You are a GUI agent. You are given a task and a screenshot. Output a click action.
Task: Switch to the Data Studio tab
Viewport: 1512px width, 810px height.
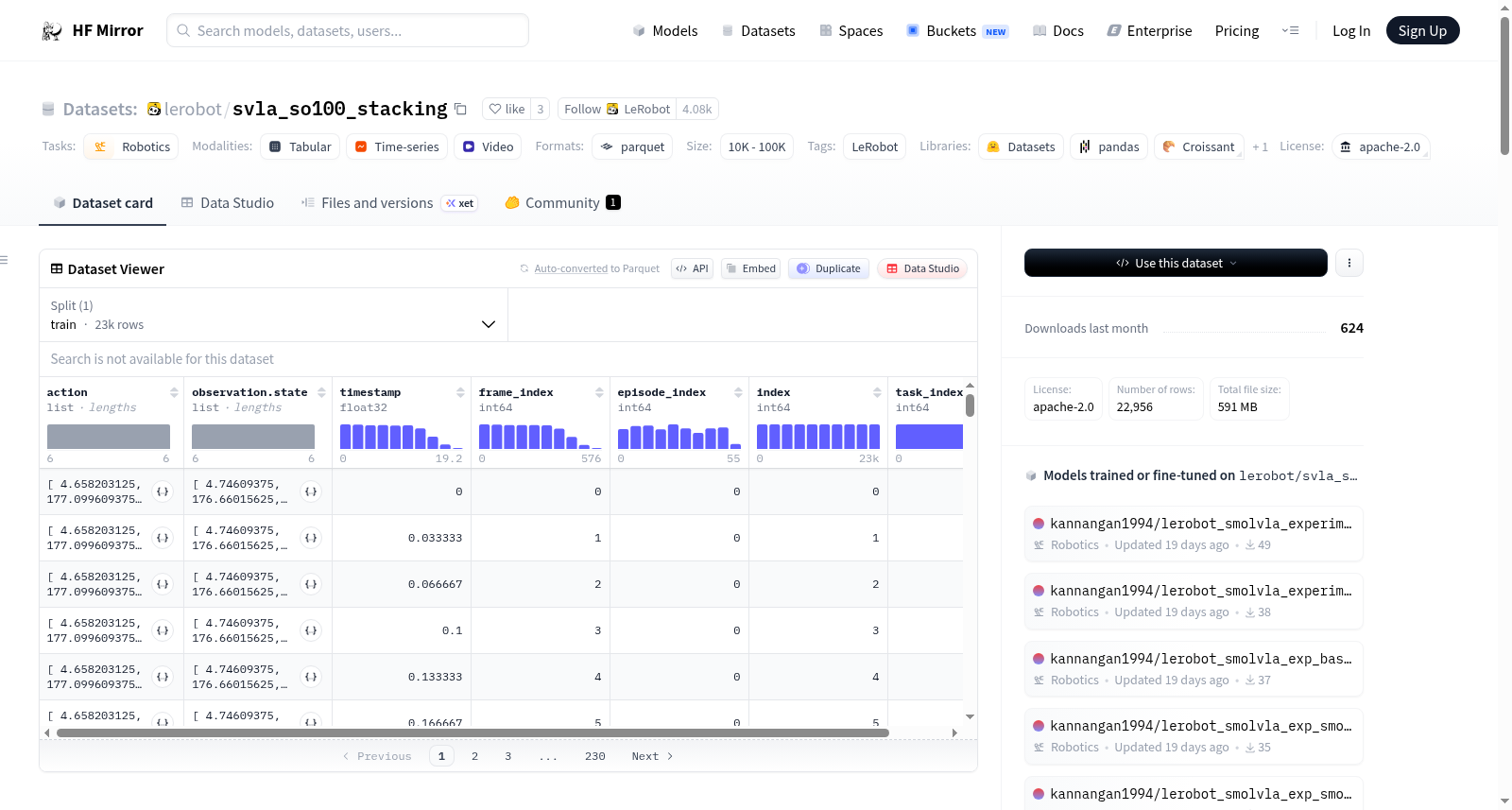coord(228,203)
